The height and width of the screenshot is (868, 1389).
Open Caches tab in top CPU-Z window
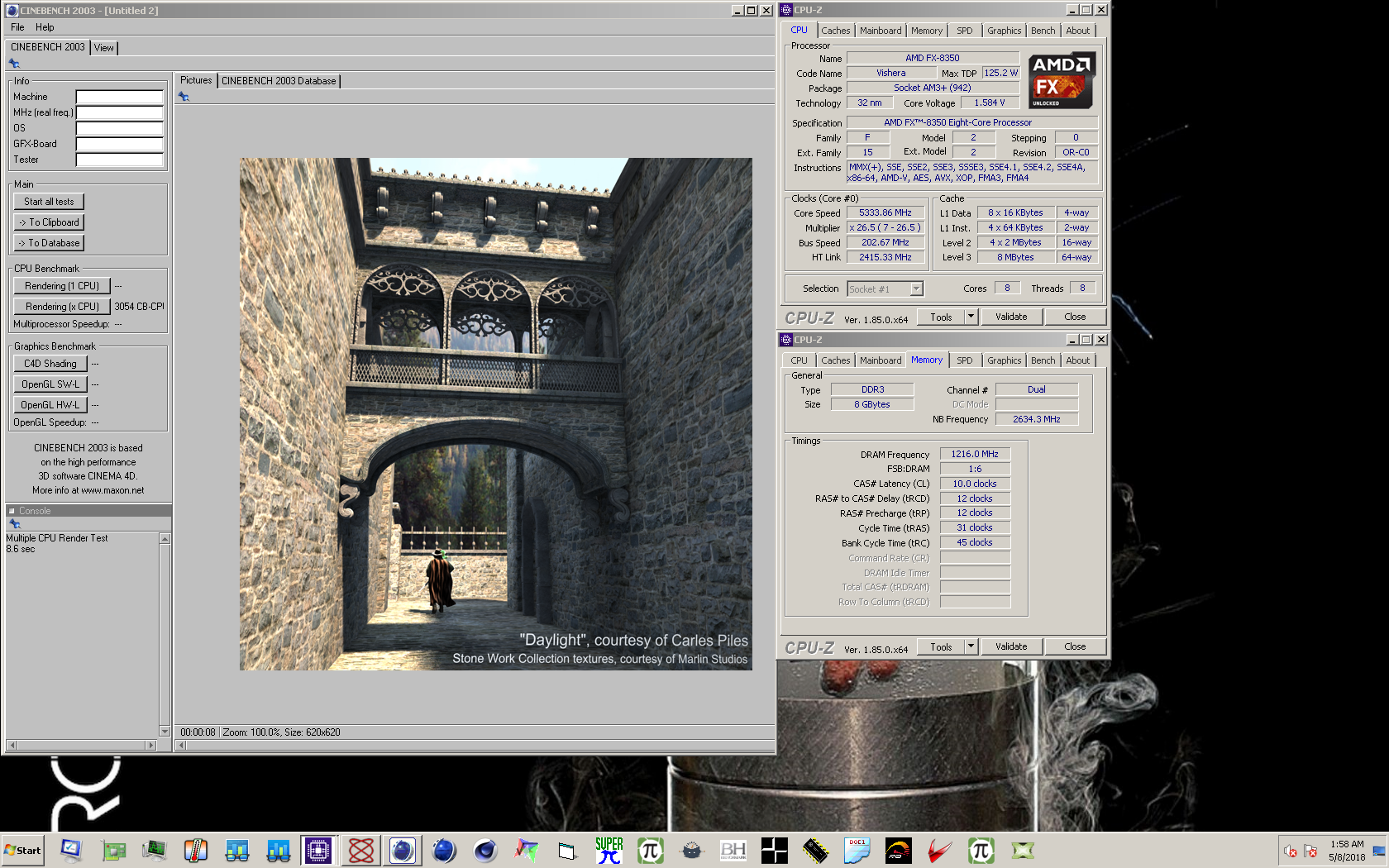[835, 31]
